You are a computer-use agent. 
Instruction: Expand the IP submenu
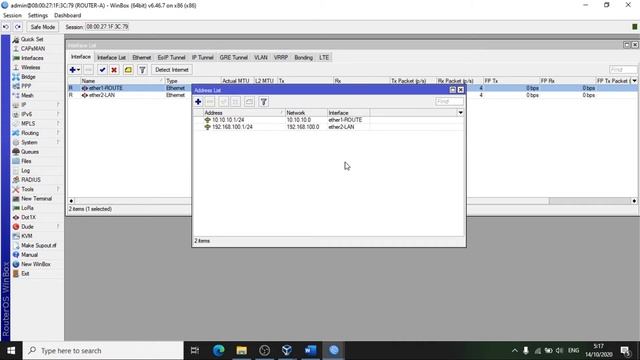click(x=24, y=105)
